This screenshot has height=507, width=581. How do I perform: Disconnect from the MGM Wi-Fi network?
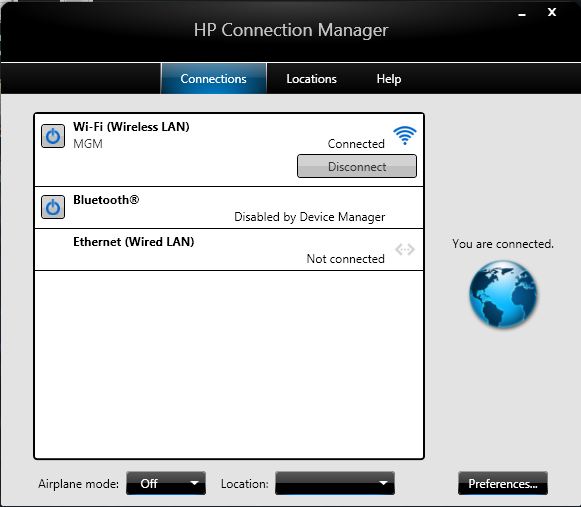click(x=357, y=166)
